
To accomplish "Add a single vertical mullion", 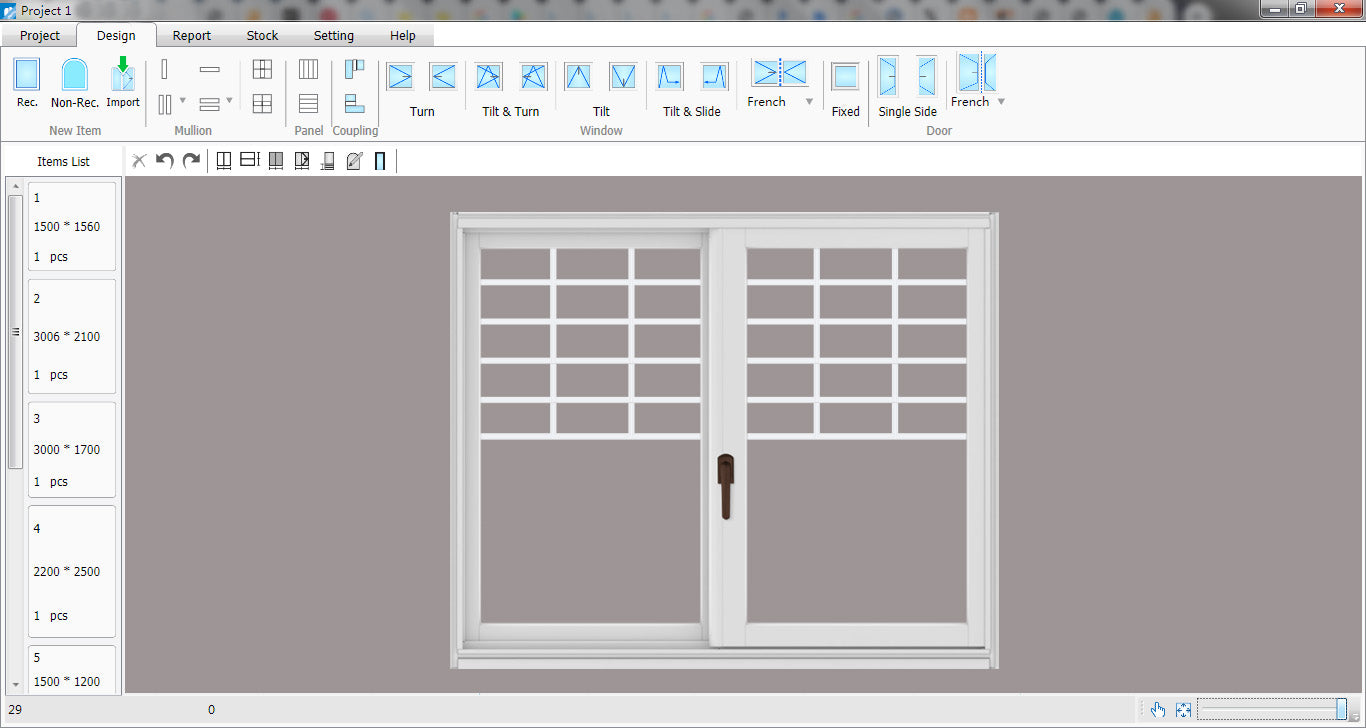I will 165,69.
